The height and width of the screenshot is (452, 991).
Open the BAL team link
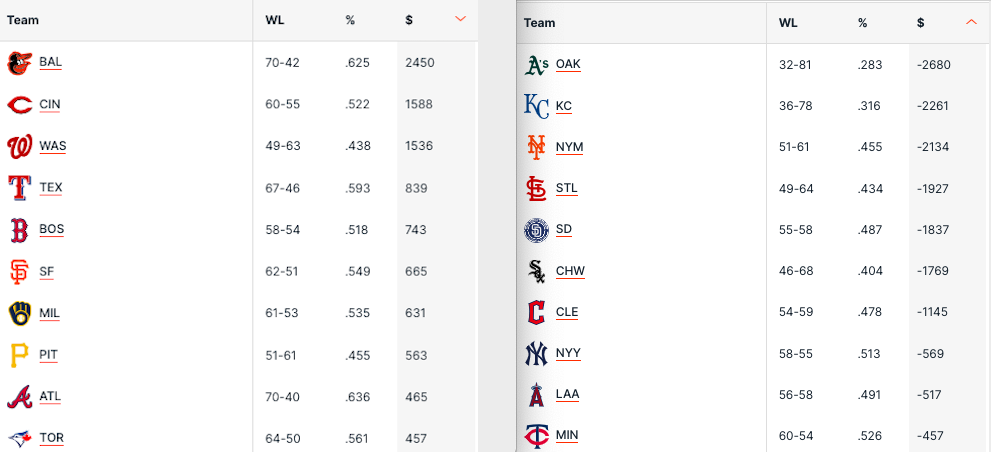[x=51, y=62]
